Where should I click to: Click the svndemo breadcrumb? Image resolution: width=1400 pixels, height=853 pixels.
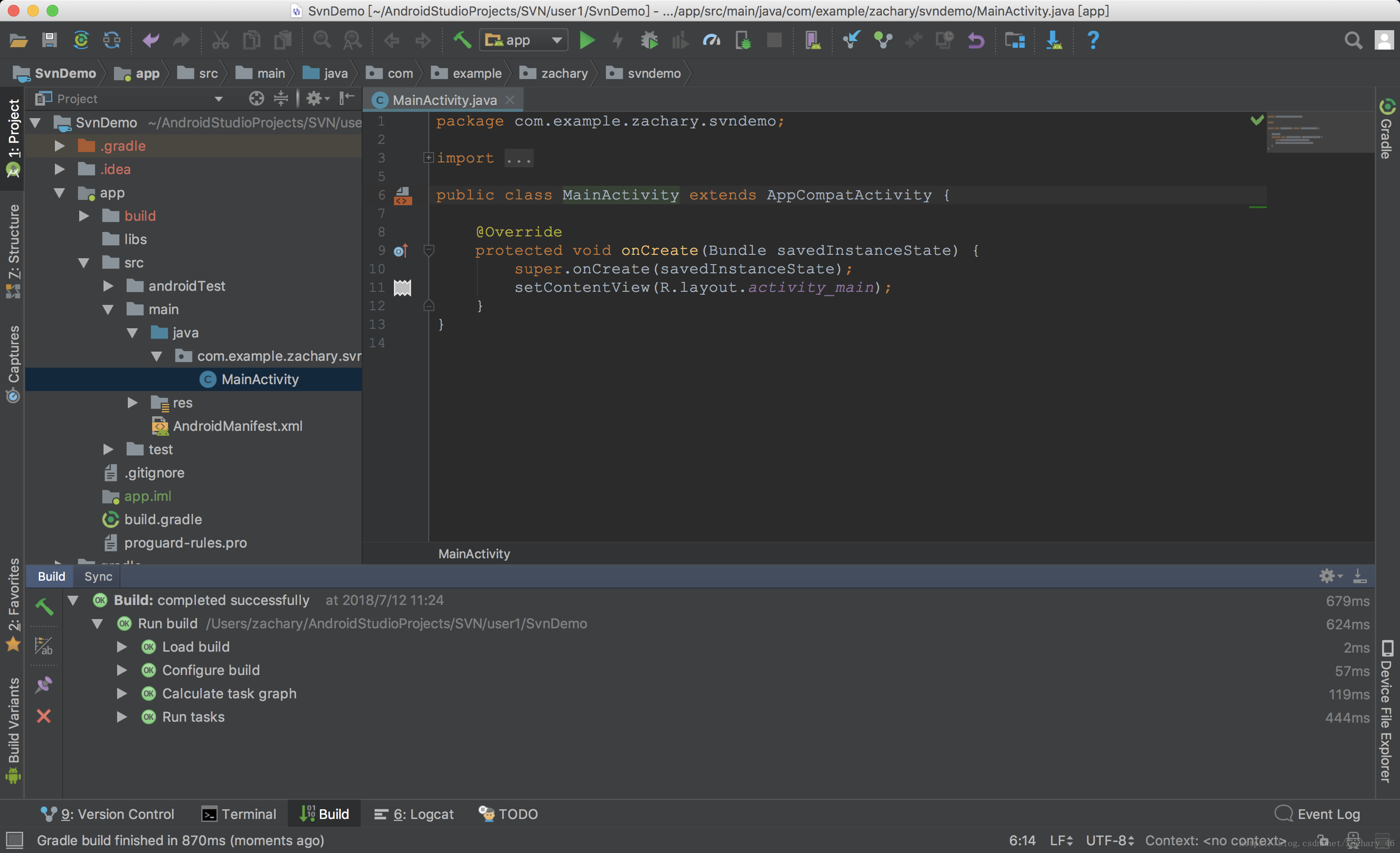[x=644, y=73]
